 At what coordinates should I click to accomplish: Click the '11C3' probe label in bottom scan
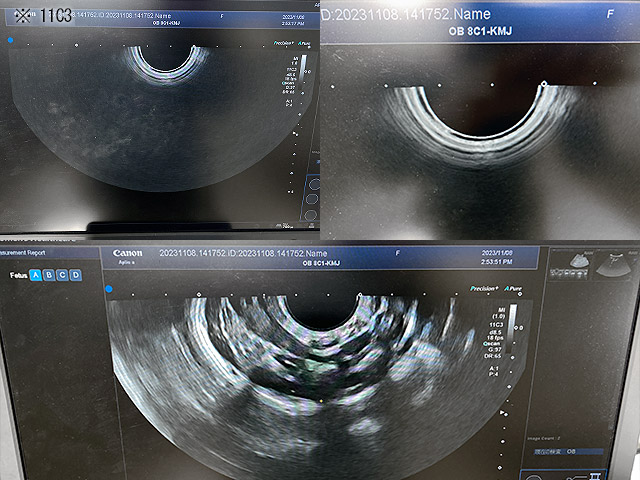tap(496, 324)
